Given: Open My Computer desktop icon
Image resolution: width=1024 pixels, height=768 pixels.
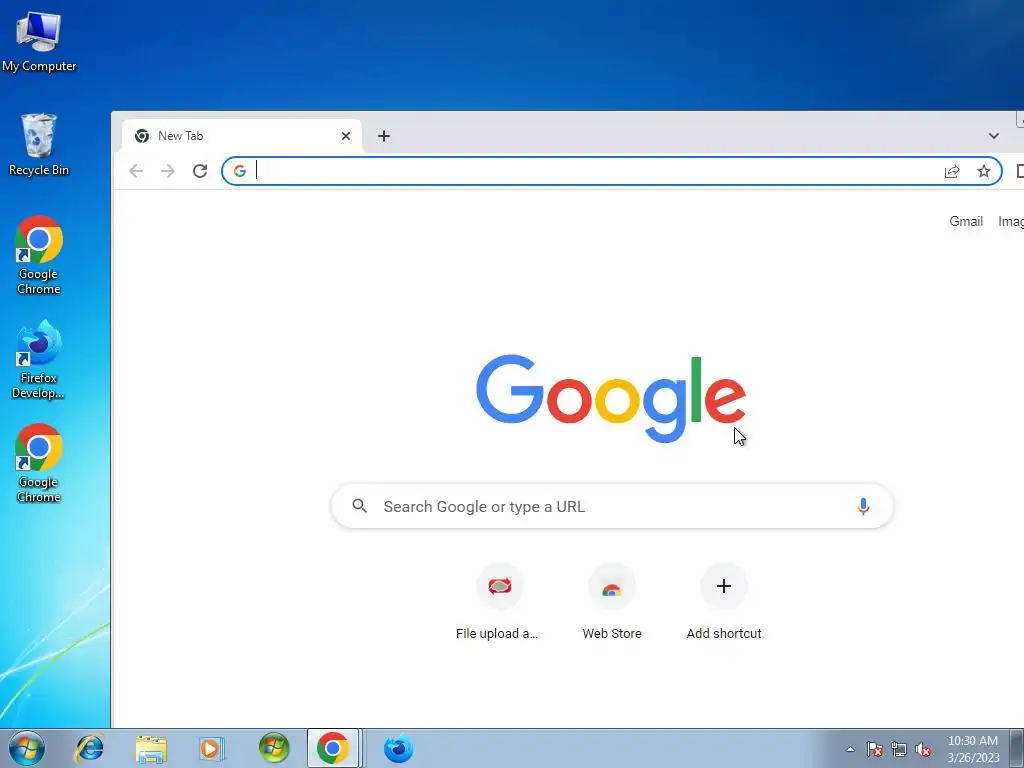Looking at the screenshot, I should (39, 40).
